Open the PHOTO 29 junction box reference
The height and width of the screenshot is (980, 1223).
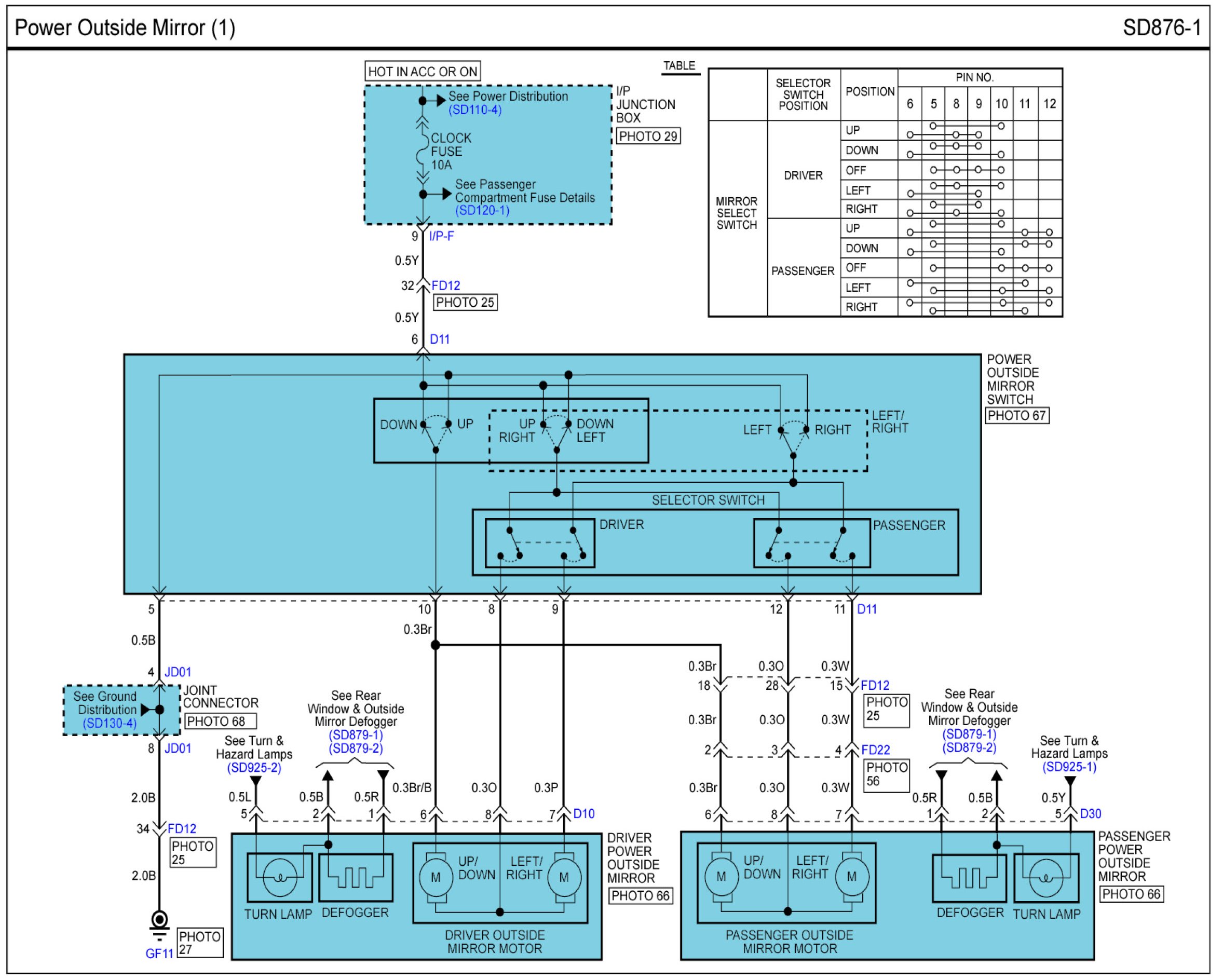pyautogui.click(x=648, y=136)
